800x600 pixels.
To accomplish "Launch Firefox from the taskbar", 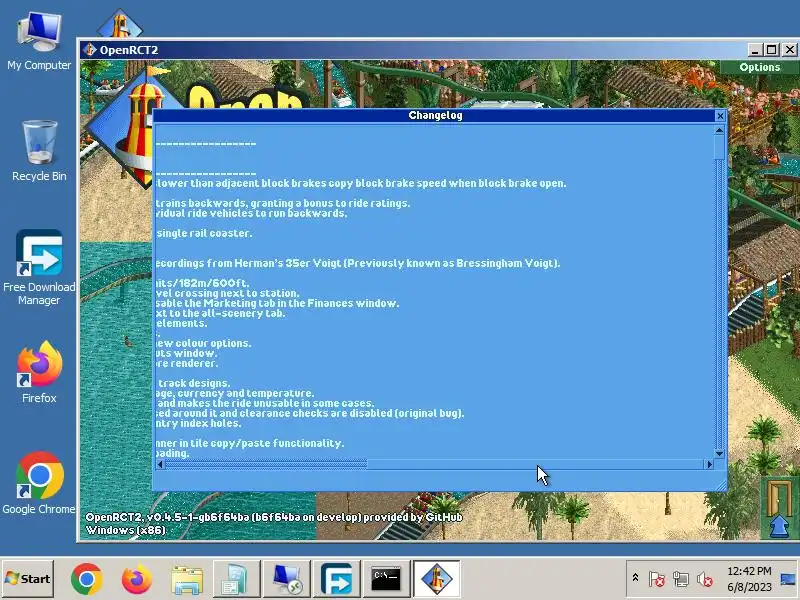I will pyautogui.click(x=137, y=579).
